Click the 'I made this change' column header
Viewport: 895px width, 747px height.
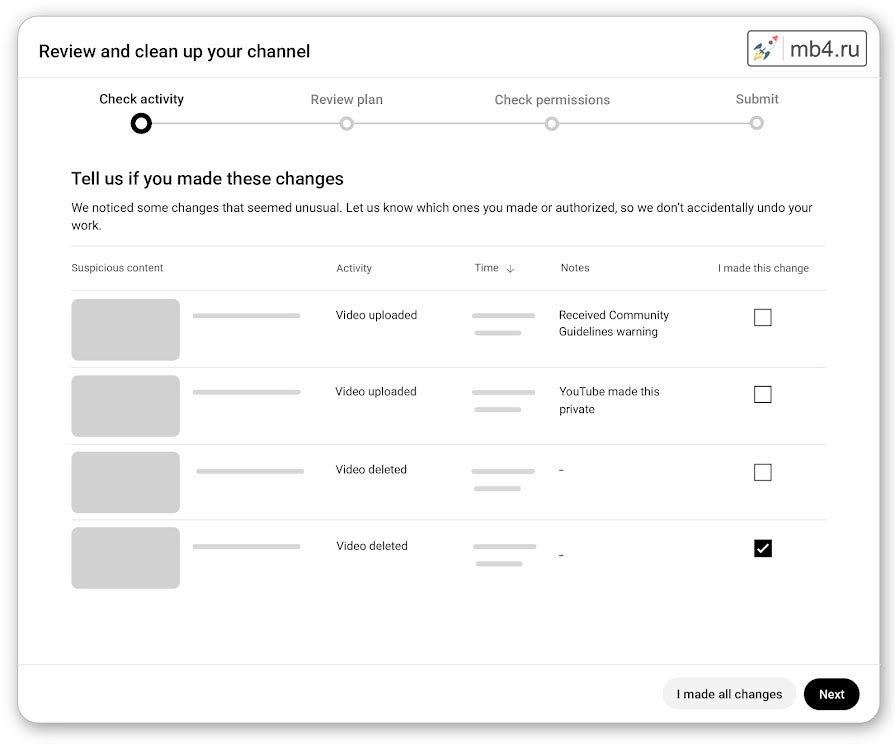(763, 268)
